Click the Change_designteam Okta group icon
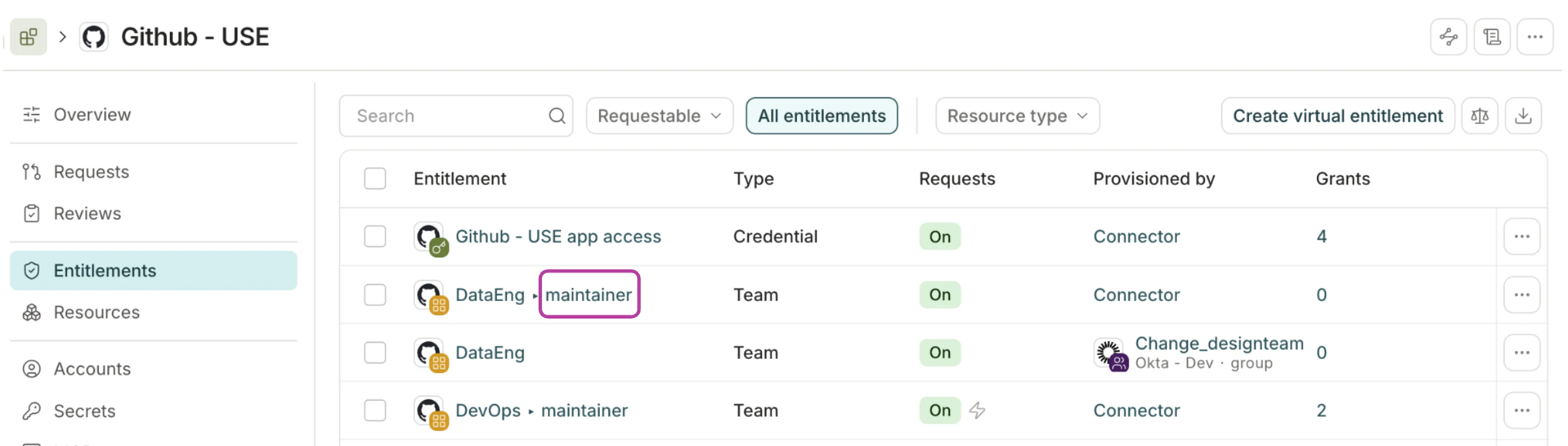Image resolution: width=1568 pixels, height=446 pixels. (1111, 354)
